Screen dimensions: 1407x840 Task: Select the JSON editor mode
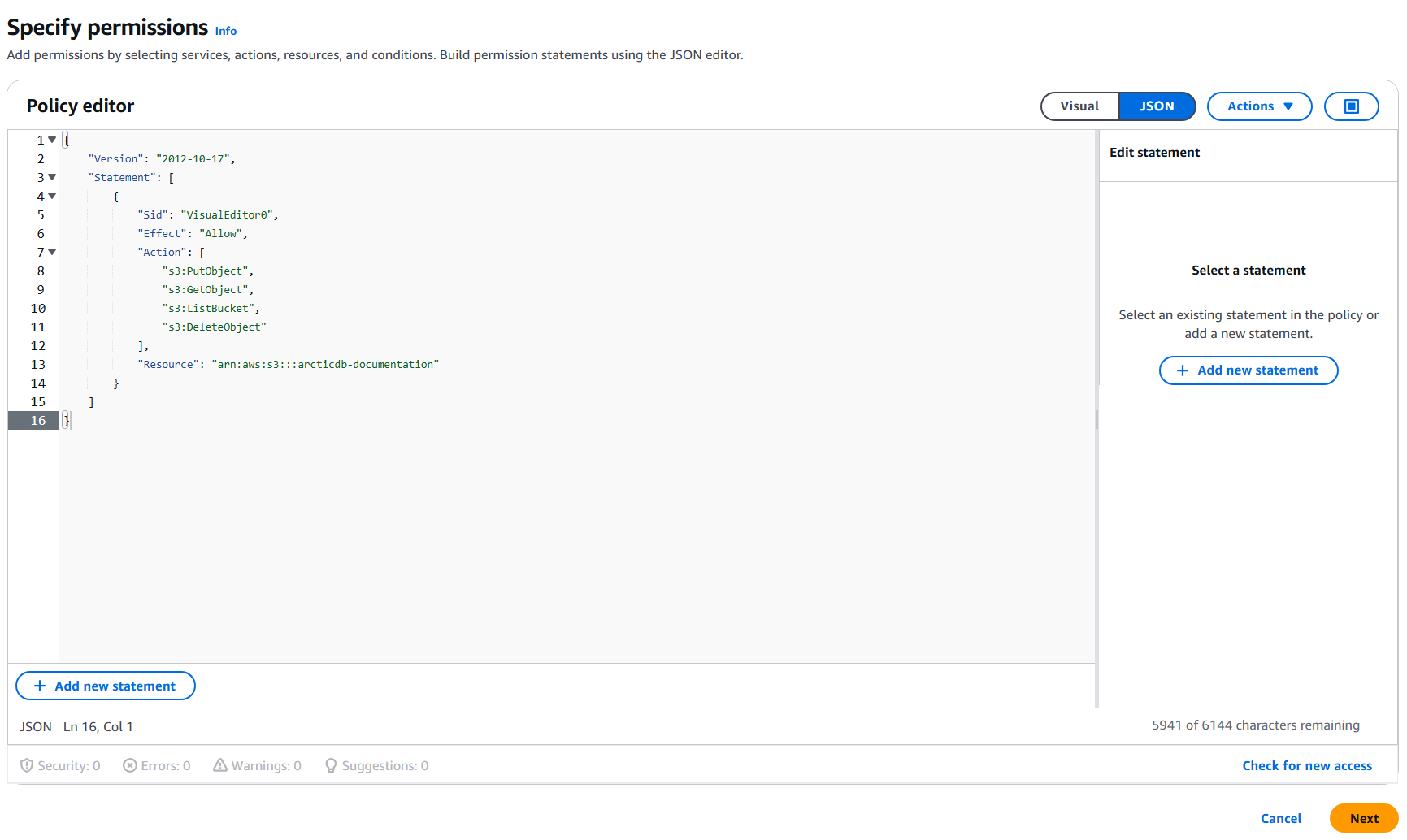(x=1156, y=106)
